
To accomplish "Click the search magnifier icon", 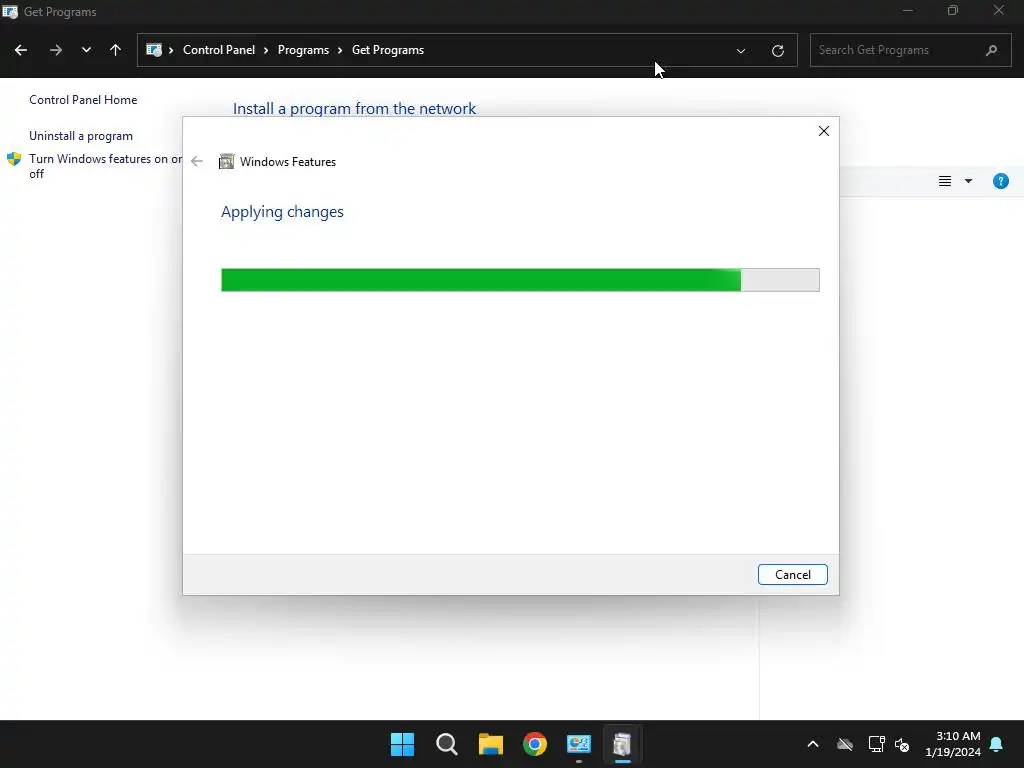I will click(991, 50).
